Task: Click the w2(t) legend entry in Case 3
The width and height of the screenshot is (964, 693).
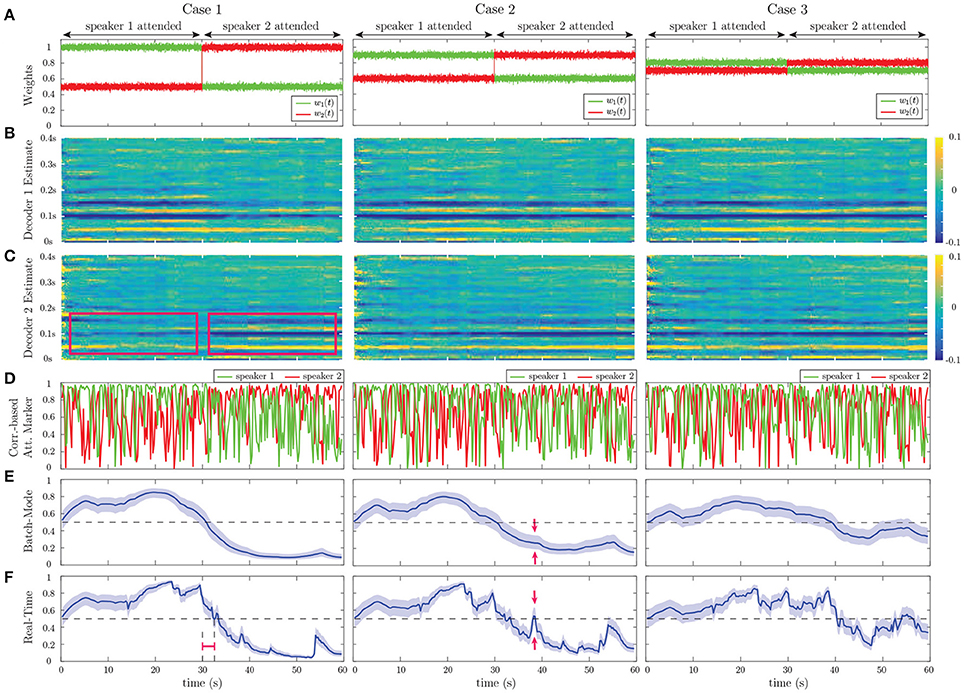Action: coord(900,111)
